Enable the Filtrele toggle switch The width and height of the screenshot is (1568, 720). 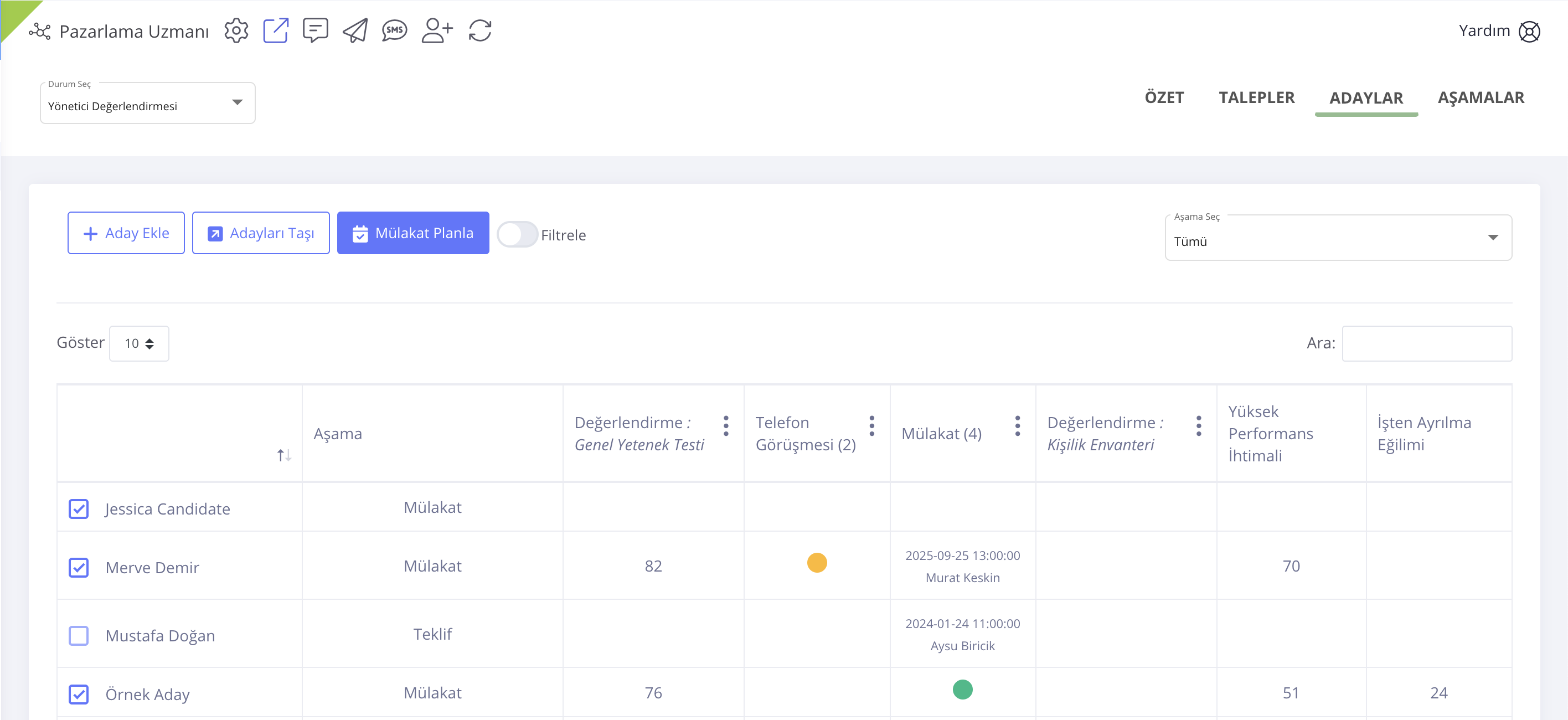pos(517,234)
